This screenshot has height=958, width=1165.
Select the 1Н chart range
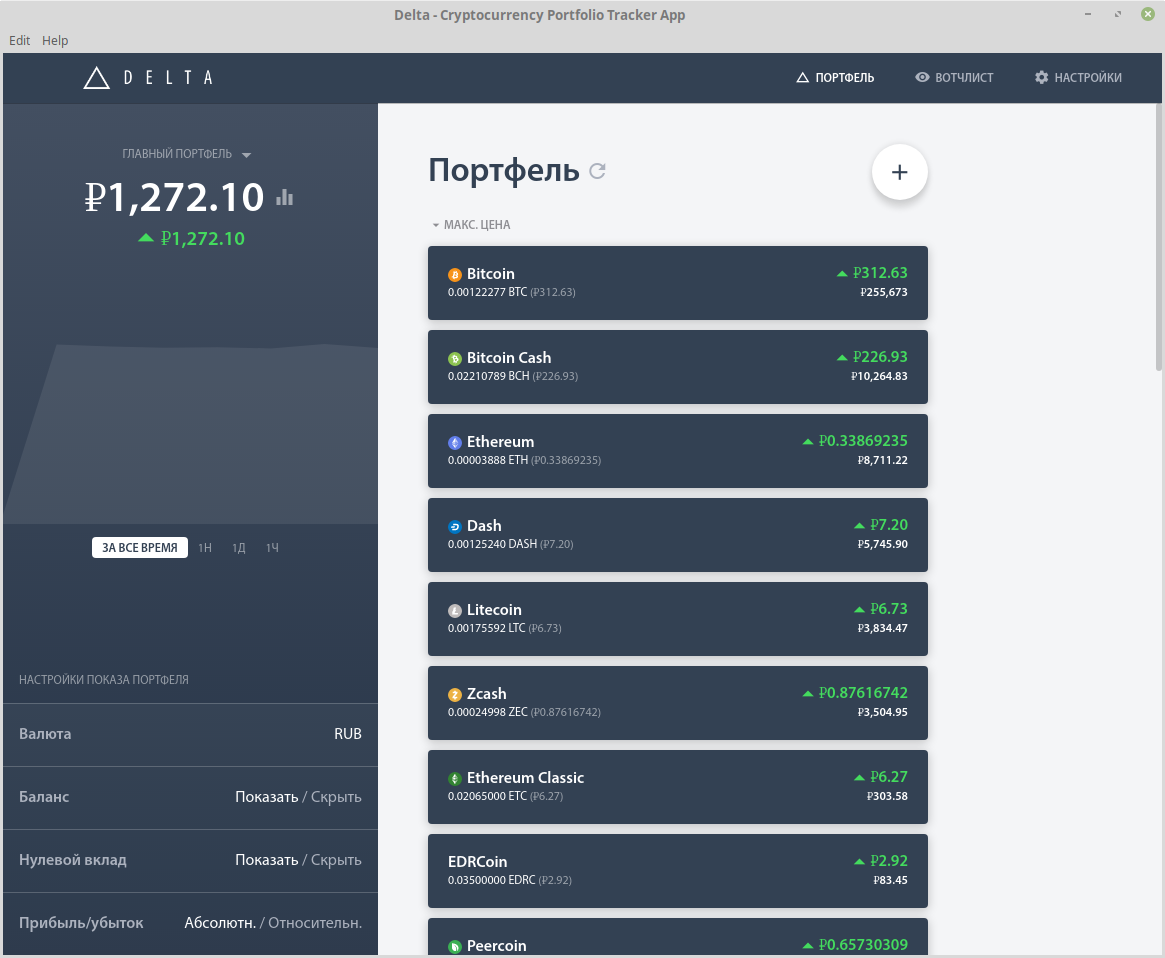205,548
